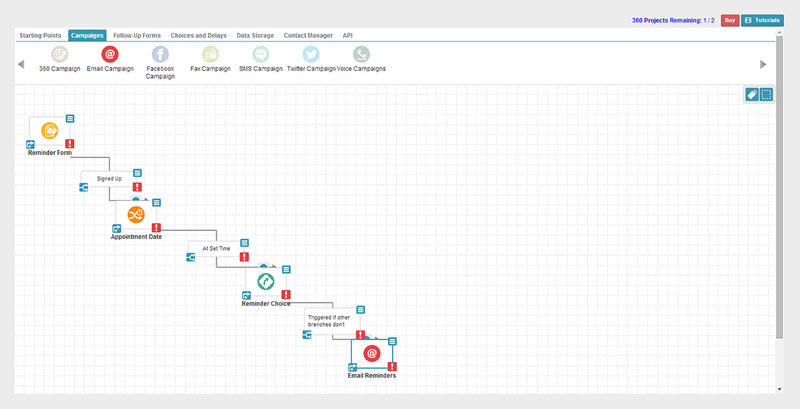
Task: Choose the Fax Campaign icon
Action: pos(210,54)
